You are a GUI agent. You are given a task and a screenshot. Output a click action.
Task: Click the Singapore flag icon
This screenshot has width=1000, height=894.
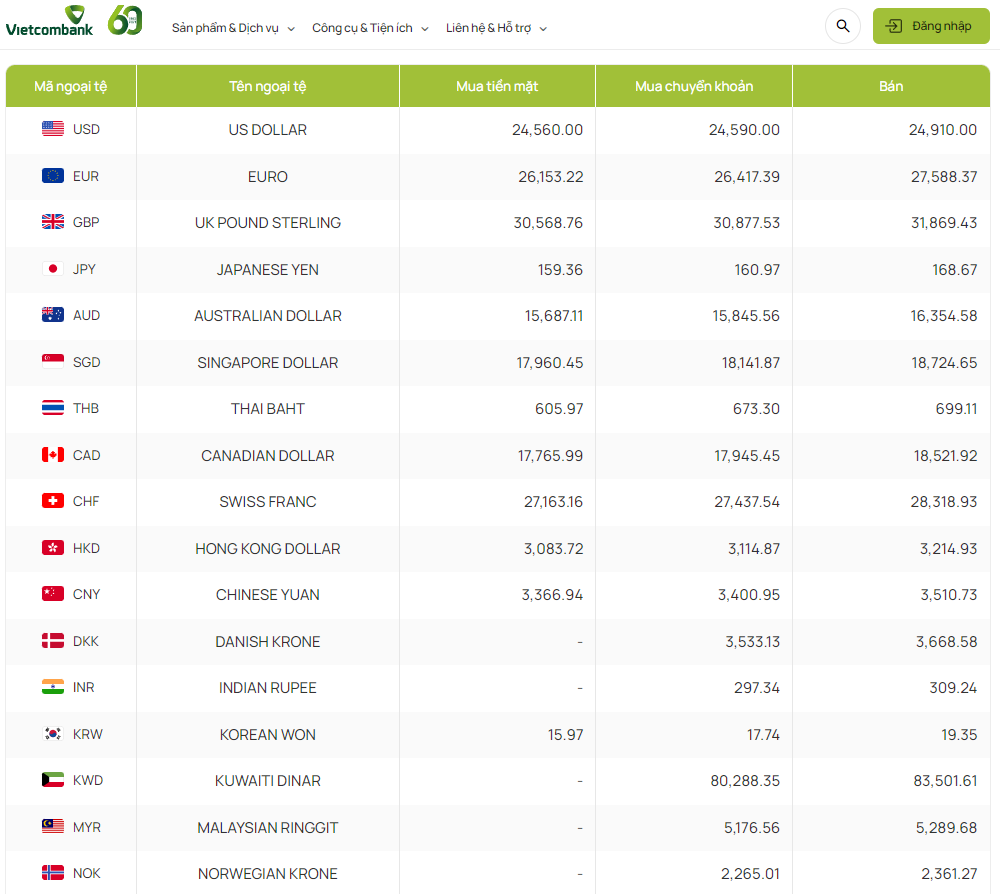point(53,362)
